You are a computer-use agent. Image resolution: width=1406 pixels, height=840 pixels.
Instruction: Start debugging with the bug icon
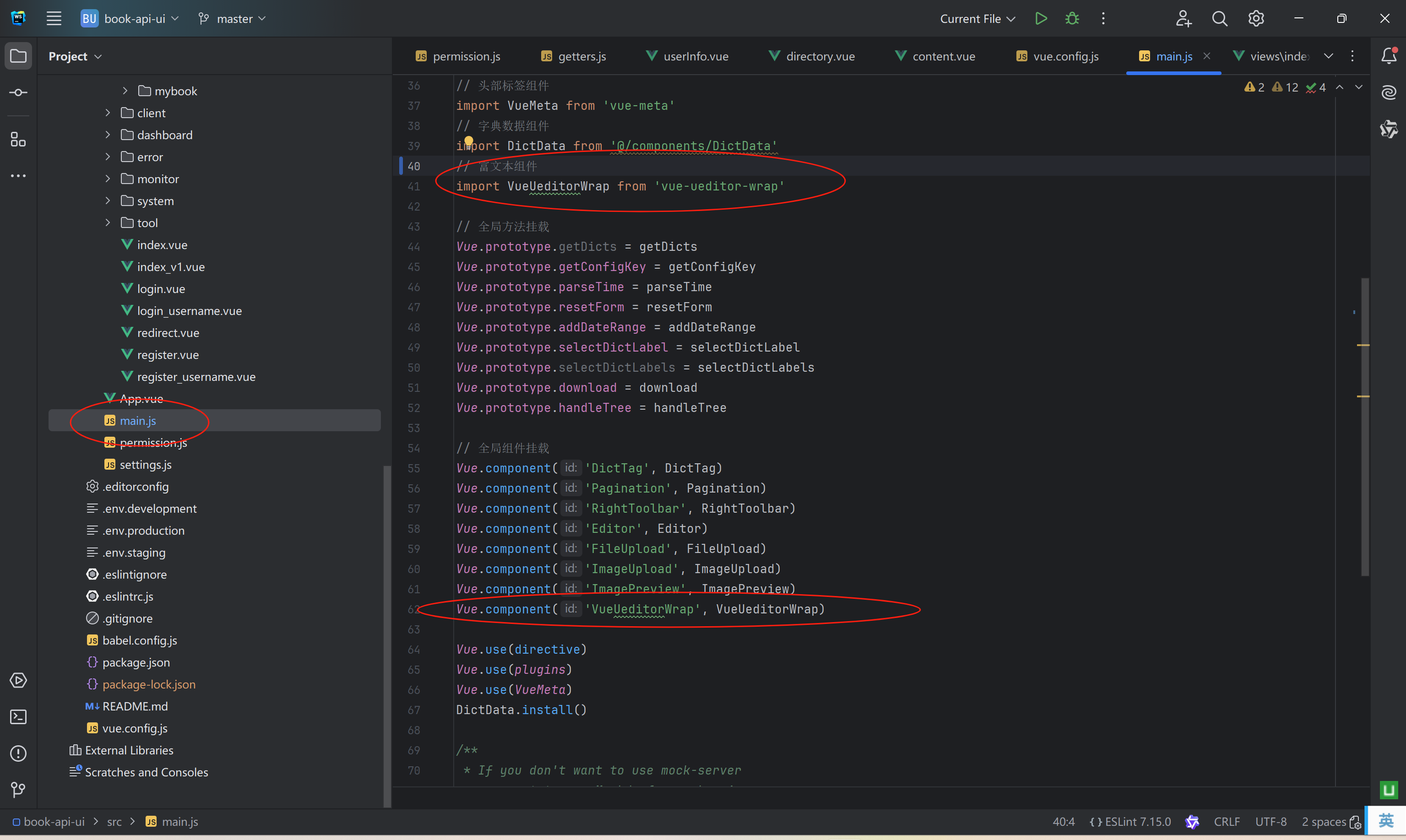tap(1071, 19)
